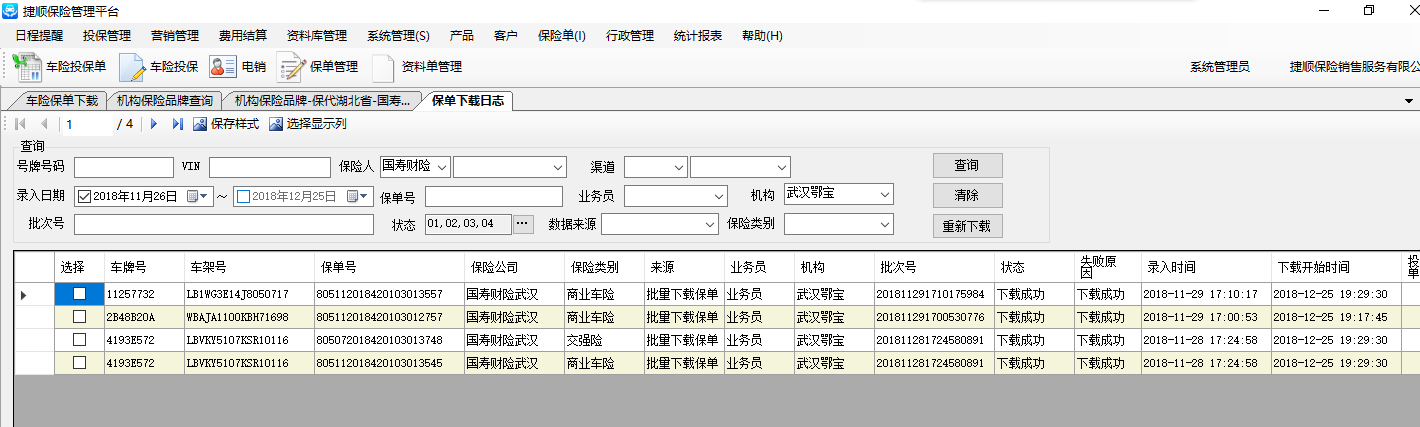Go to last page navigation icon
The image size is (1420, 427).
click(177, 124)
